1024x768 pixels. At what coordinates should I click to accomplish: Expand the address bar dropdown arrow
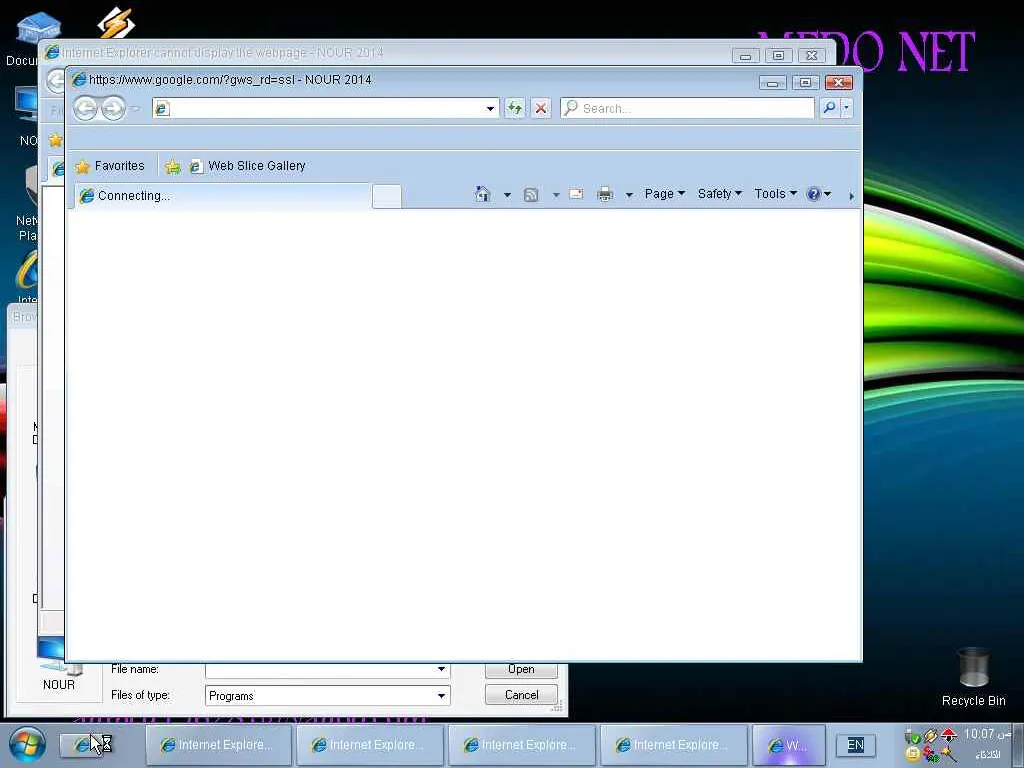tap(490, 108)
